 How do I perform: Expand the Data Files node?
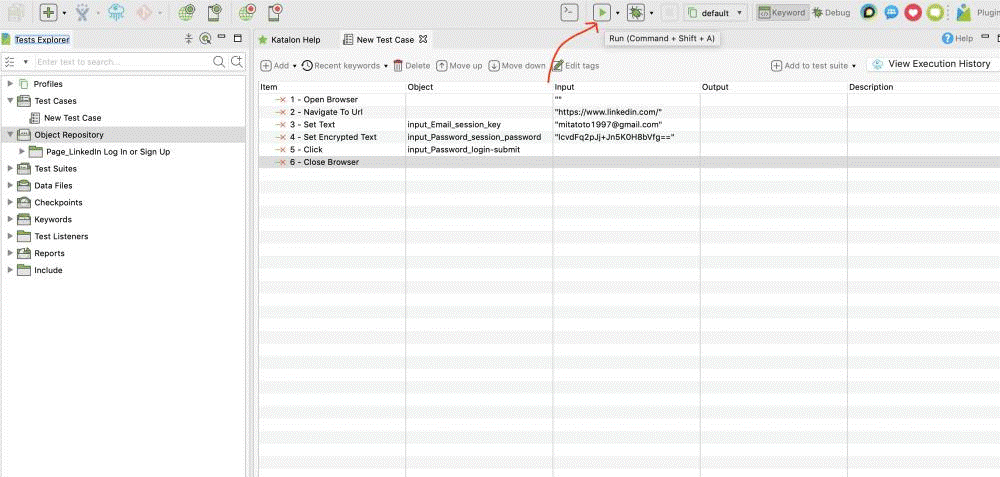pyautogui.click(x=10, y=186)
